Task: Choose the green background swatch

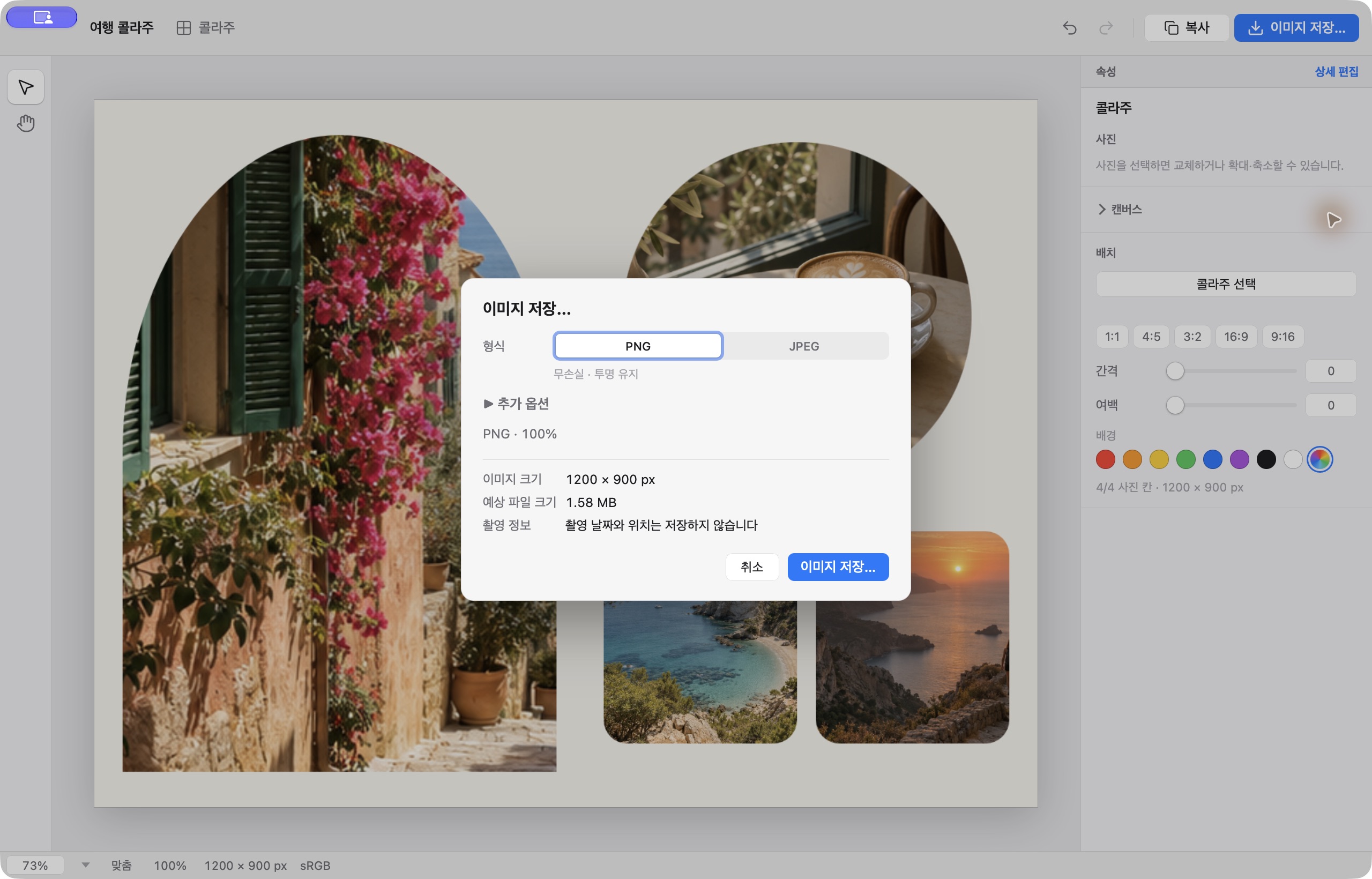Action: pyautogui.click(x=1186, y=459)
